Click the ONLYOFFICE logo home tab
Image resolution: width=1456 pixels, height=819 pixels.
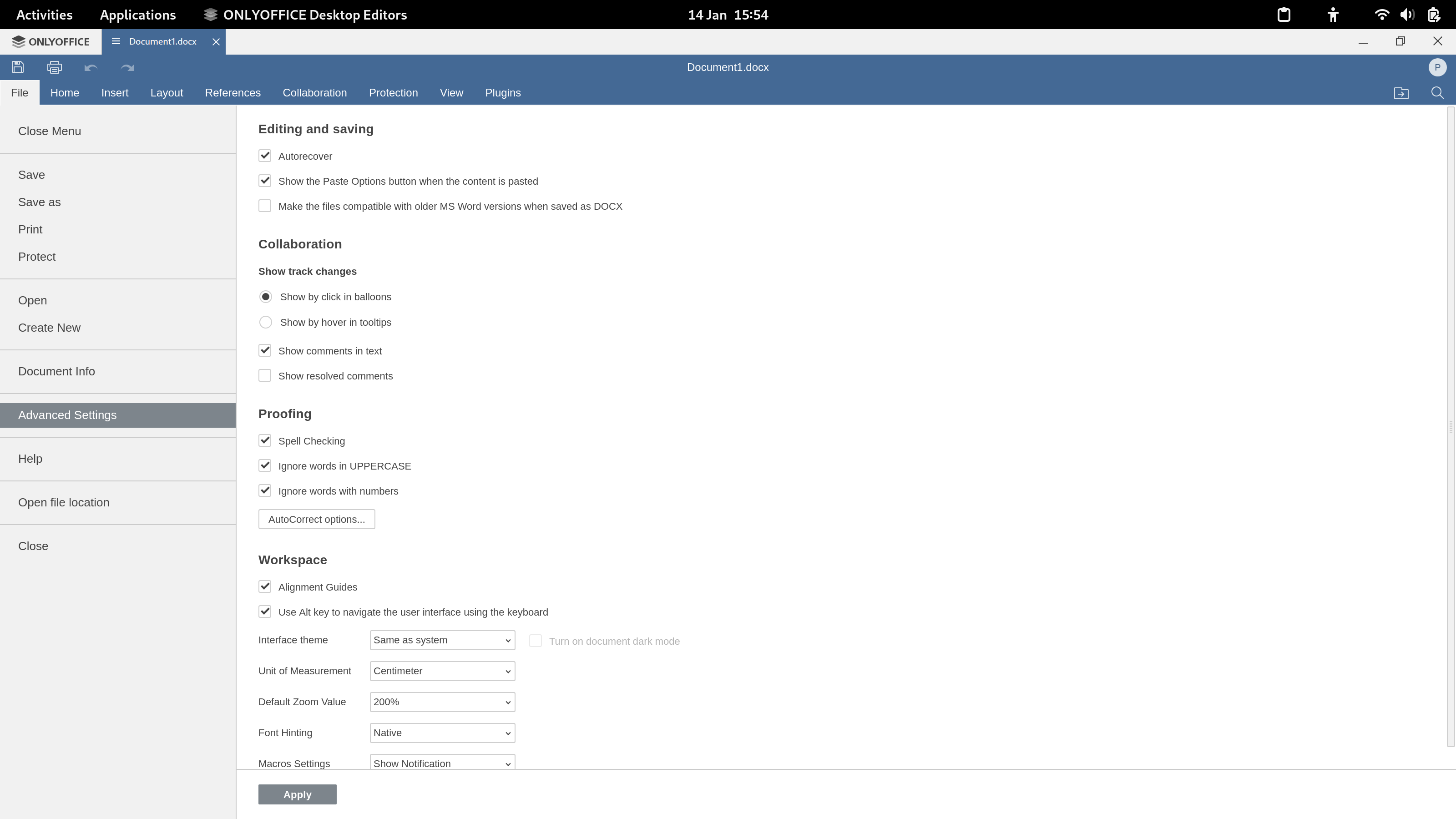(51, 42)
